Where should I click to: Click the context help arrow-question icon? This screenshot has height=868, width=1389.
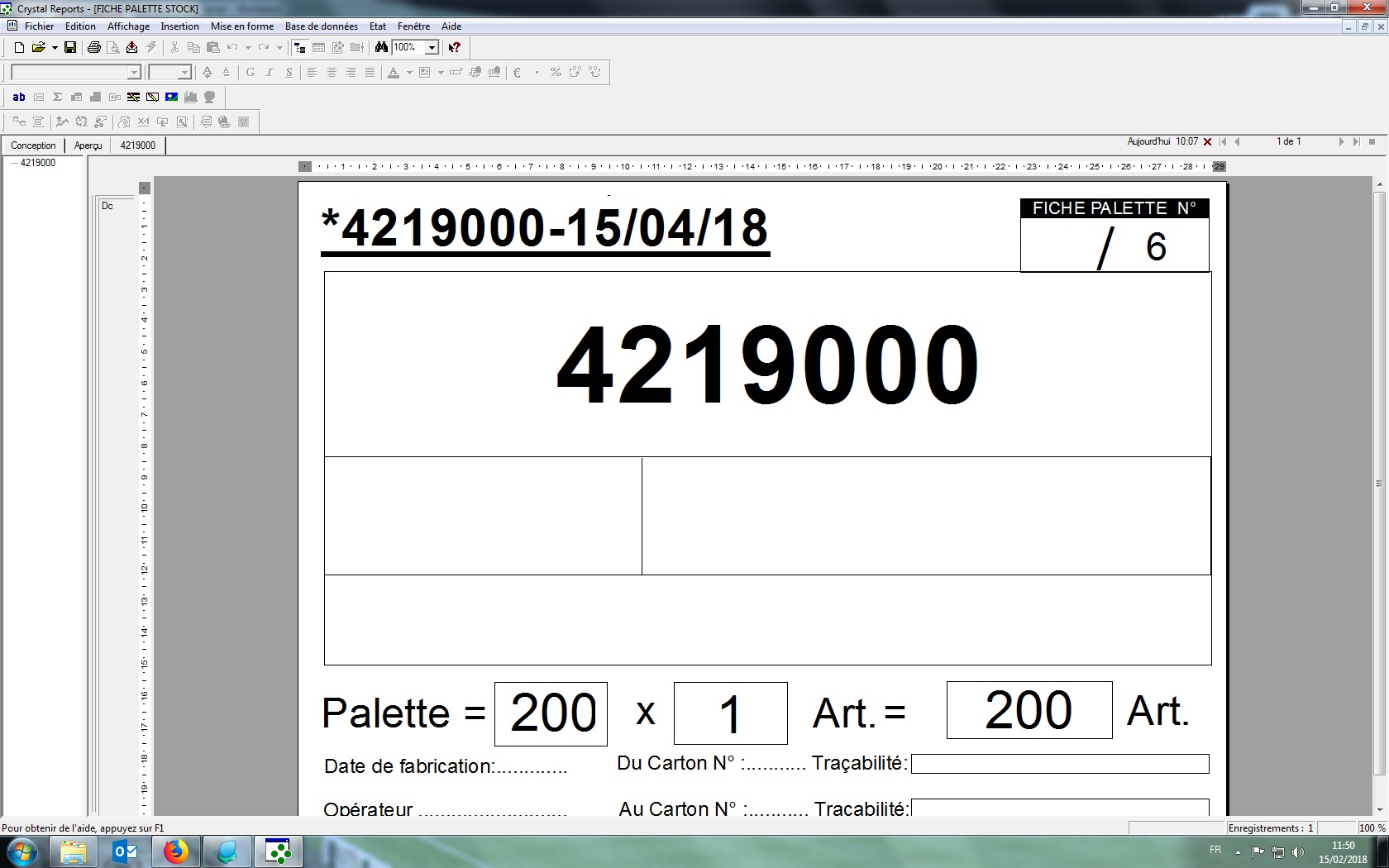[x=454, y=48]
